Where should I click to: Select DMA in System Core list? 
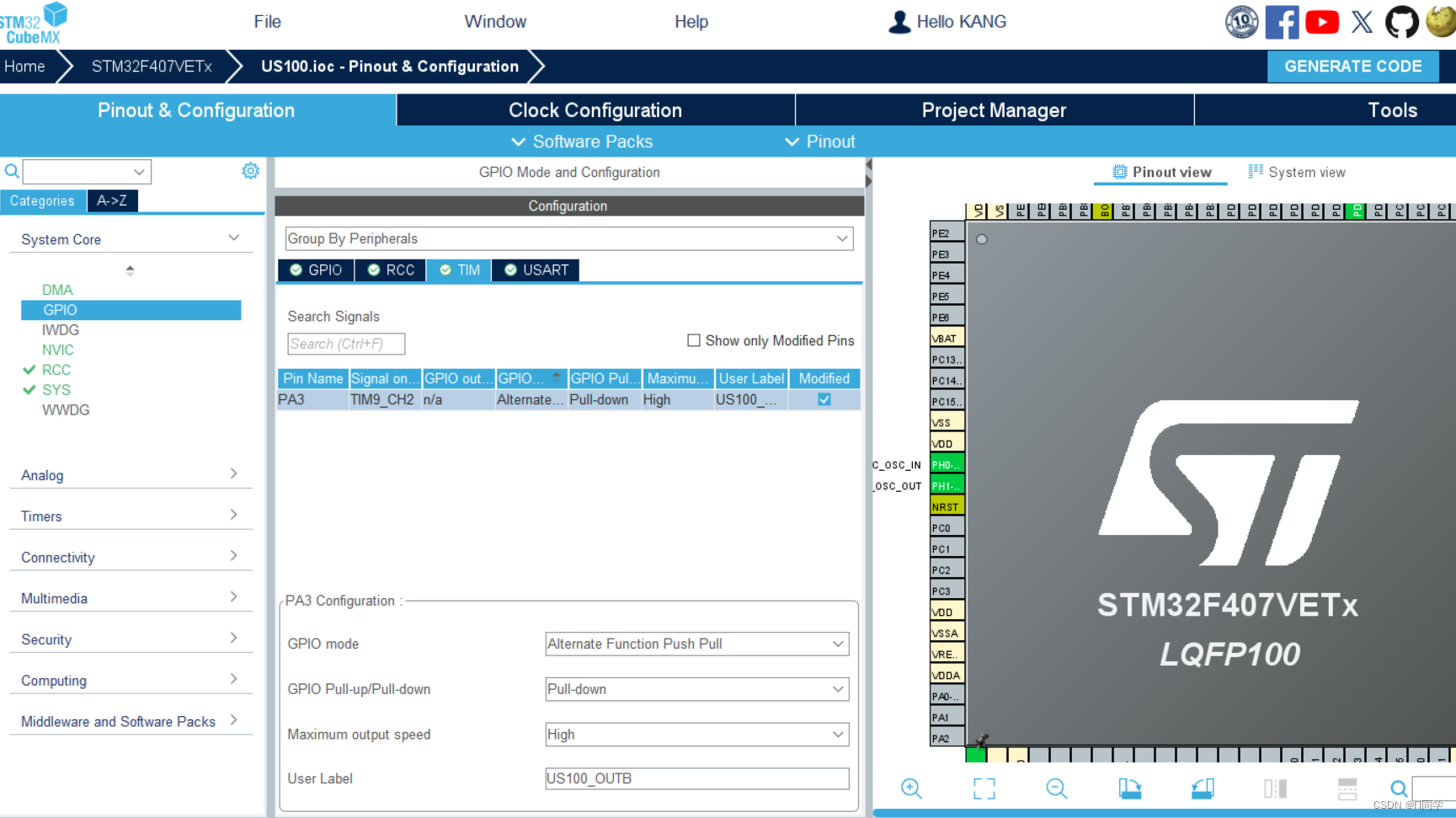57,290
